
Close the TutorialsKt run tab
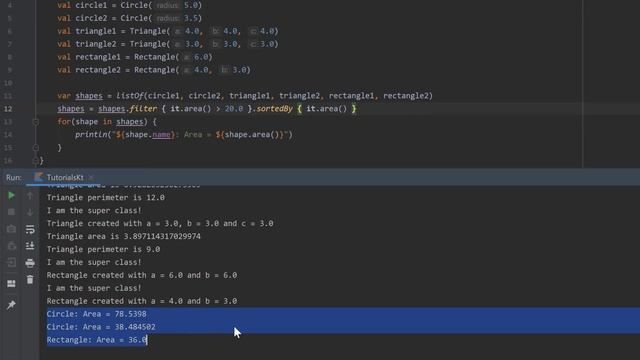tap(91, 178)
